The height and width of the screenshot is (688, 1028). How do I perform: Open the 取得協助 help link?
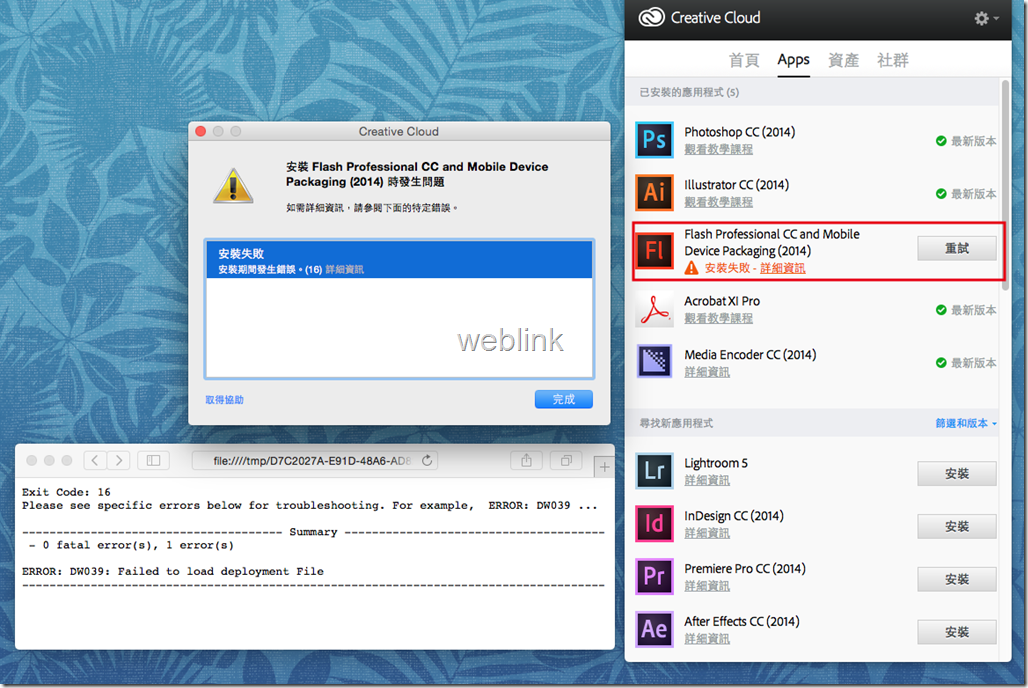pos(224,399)
